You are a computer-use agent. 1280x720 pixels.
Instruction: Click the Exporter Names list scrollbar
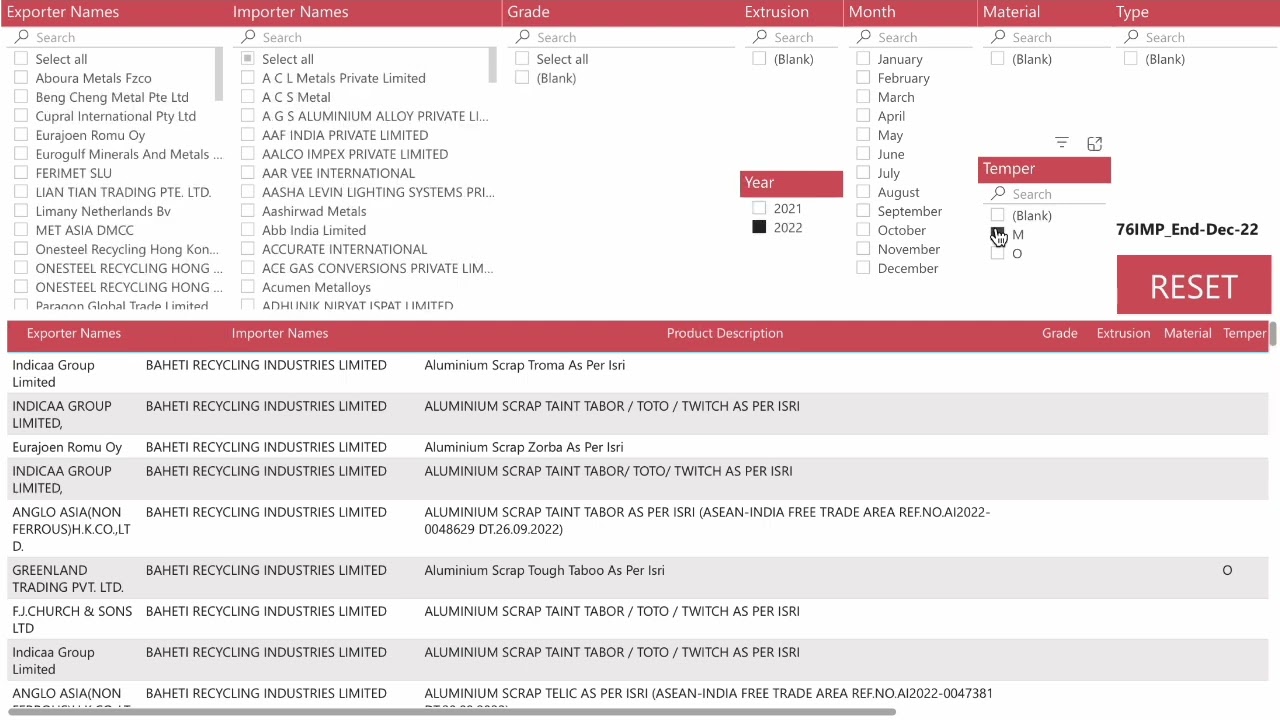[219, 74]
